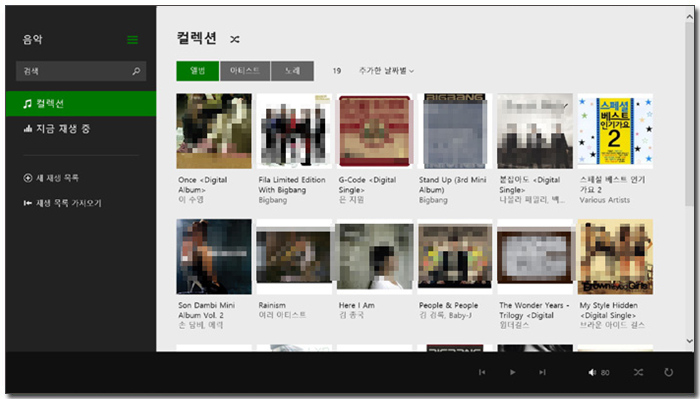Mute the volume speaker icon
The height and width of the screenshot is (399, 700).
tap(592, 372)
